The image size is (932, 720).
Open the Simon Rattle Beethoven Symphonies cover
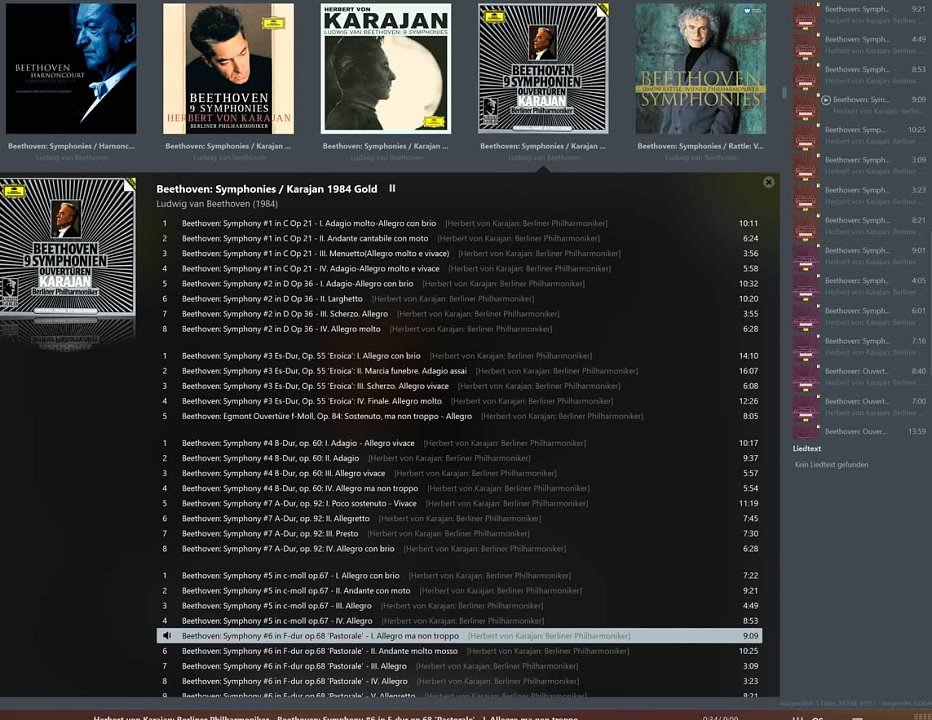[x=700, y=68]
